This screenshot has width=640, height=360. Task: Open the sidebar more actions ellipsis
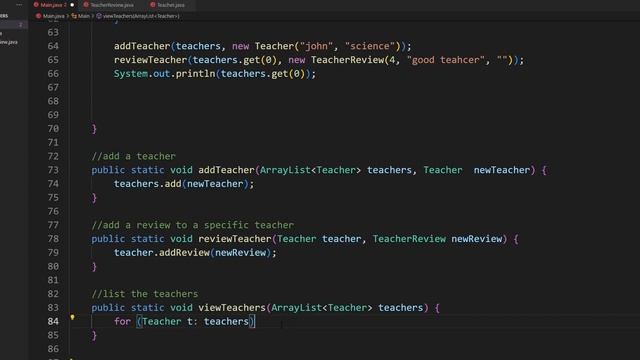pyautogui.click(x=19, y=4)
